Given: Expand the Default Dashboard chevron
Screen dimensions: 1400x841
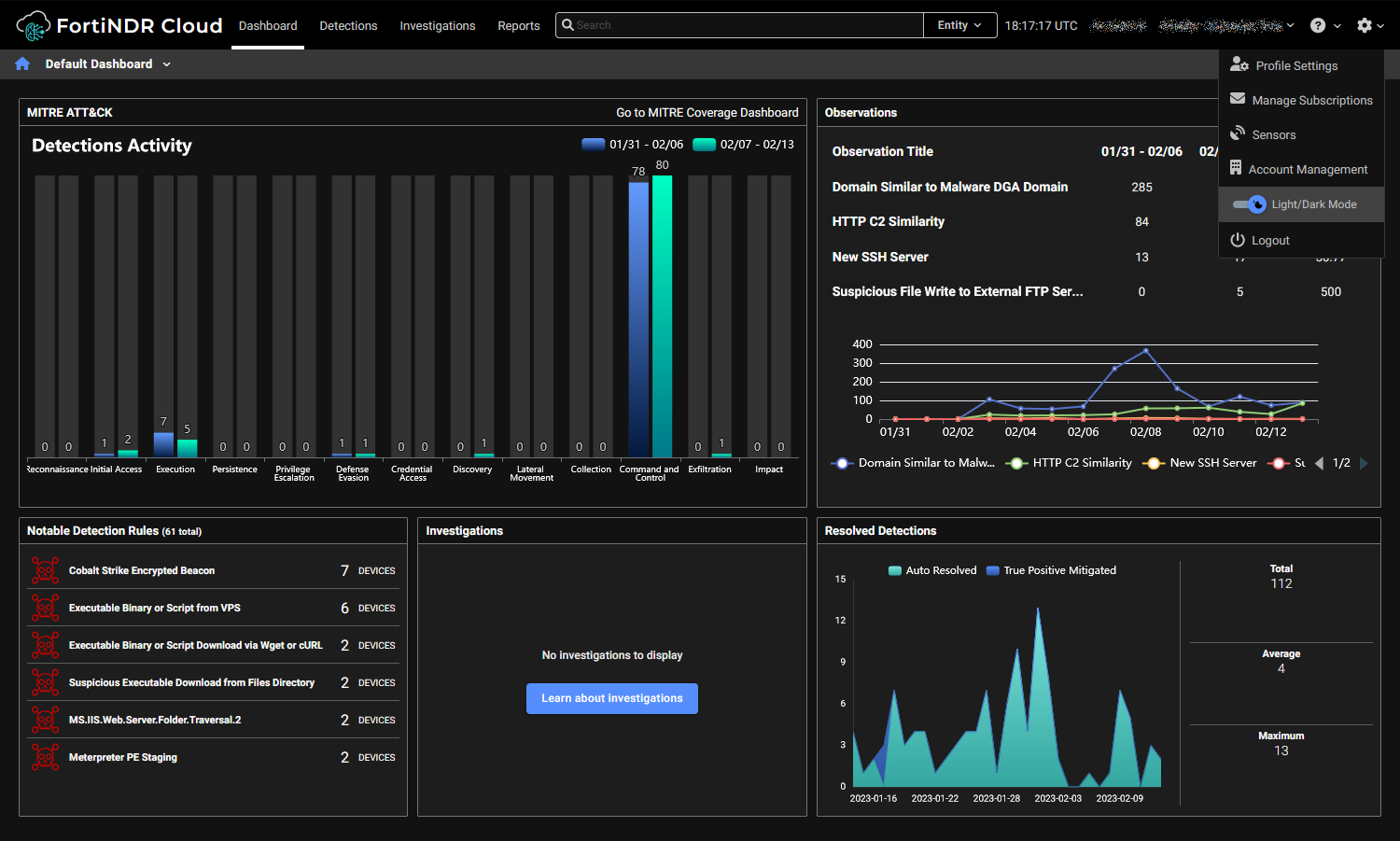Looking at the screenshot, I should 167,64.
